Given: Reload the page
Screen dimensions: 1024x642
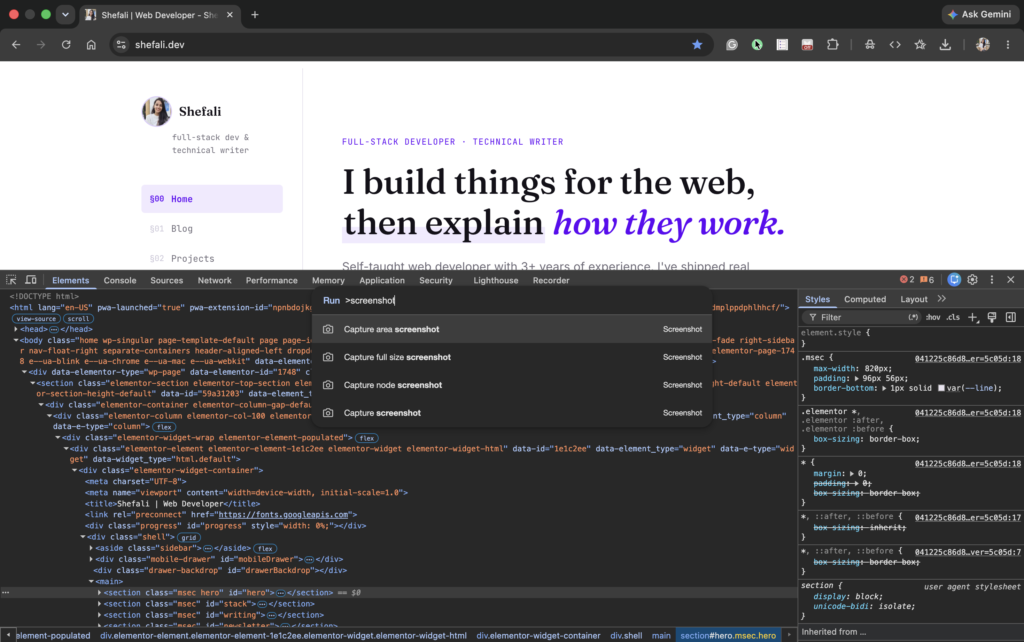Looking at the screenshot, I should tap(66, 44).
